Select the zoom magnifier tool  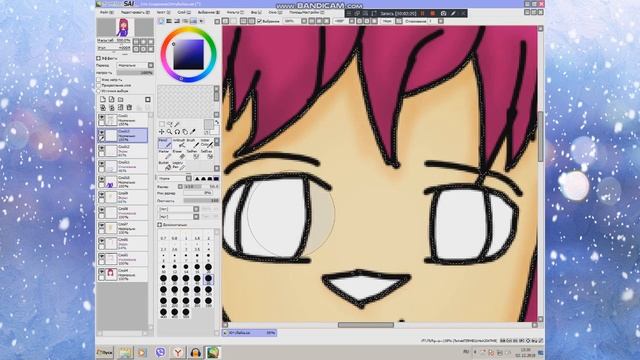[169, 131]
